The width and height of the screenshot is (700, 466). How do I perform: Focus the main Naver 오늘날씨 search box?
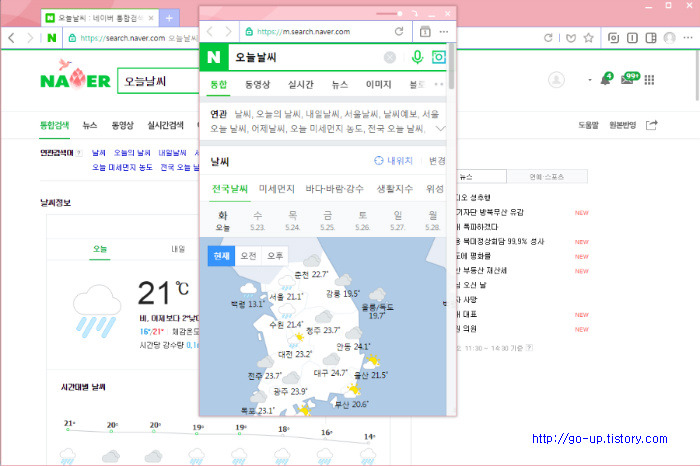pyautogui.click(x=158, y=81)
